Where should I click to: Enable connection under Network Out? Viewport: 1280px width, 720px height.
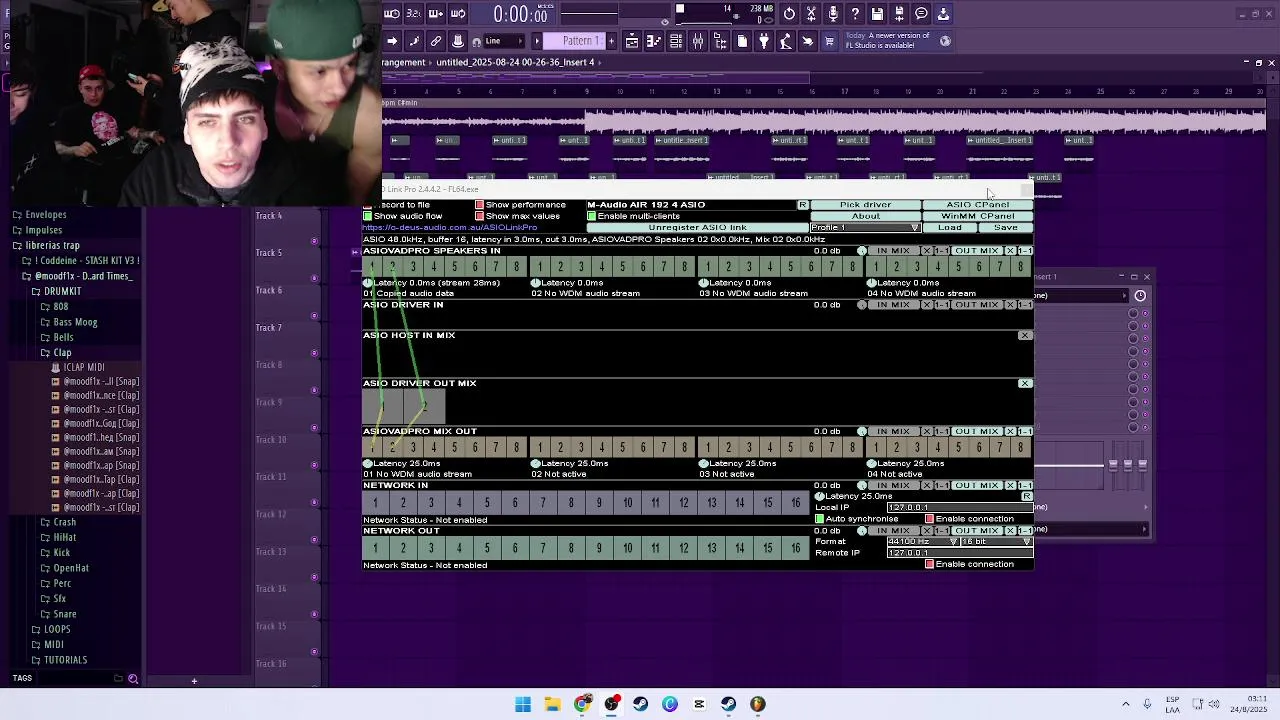pyautogui.click(x=930, y=564)
